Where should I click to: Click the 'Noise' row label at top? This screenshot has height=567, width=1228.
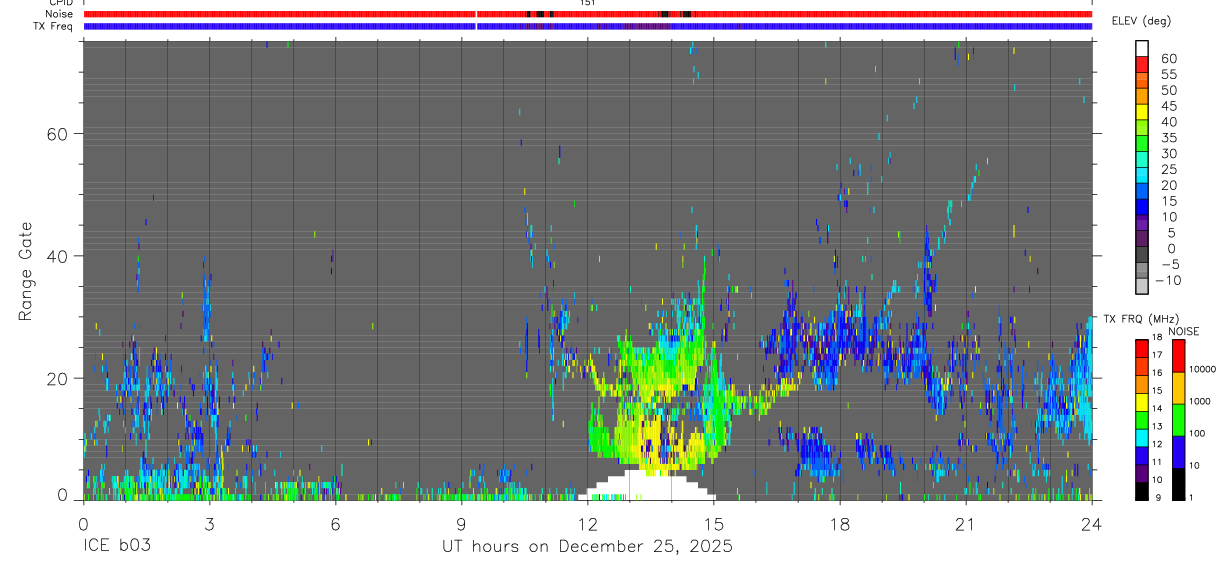[x=60, y=14]
